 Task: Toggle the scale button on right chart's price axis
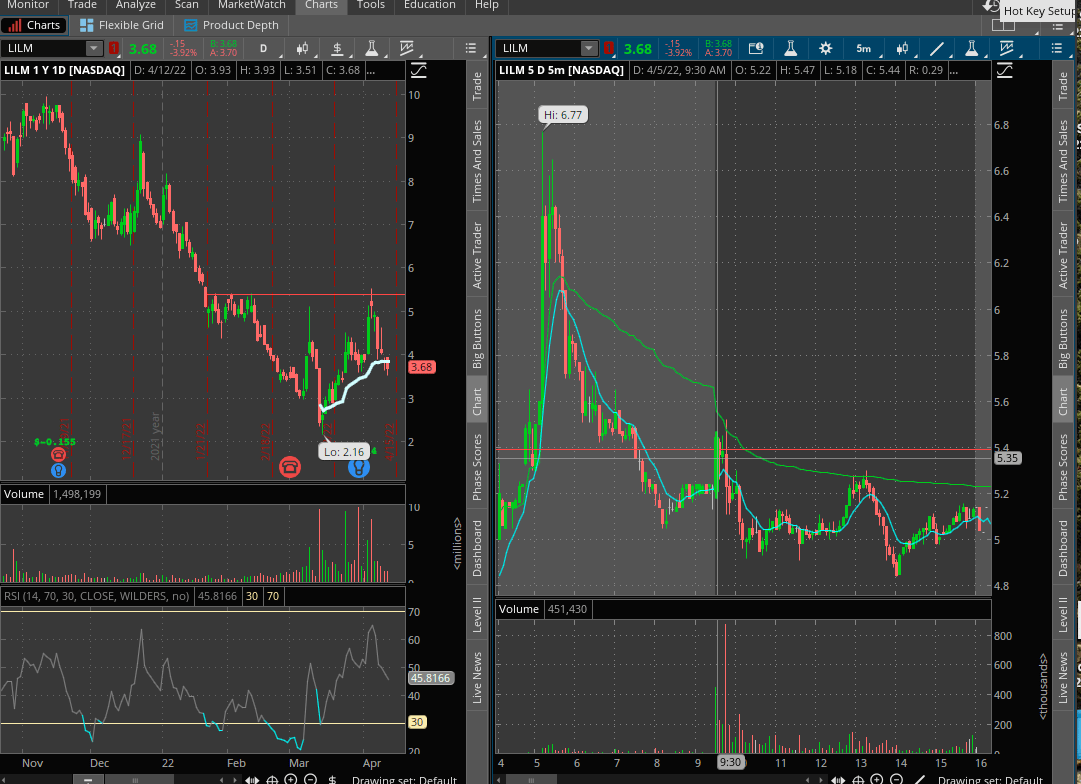[1005, 70]
